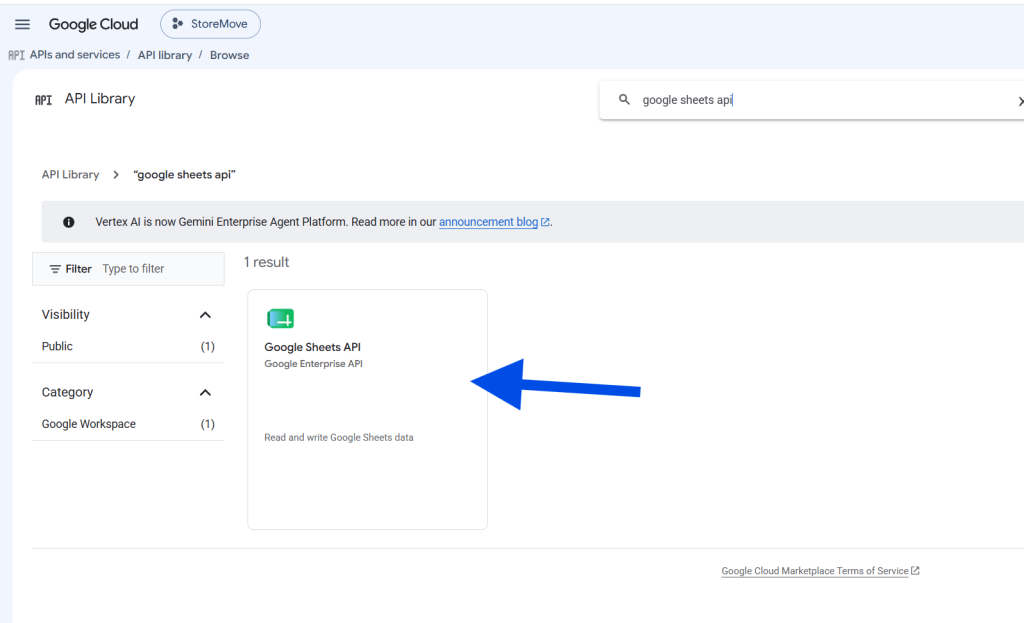Image resolution: width=1024 pixels, height=623 pixels.
Task: Click the API Library page heading
Action: coord(100,99)
